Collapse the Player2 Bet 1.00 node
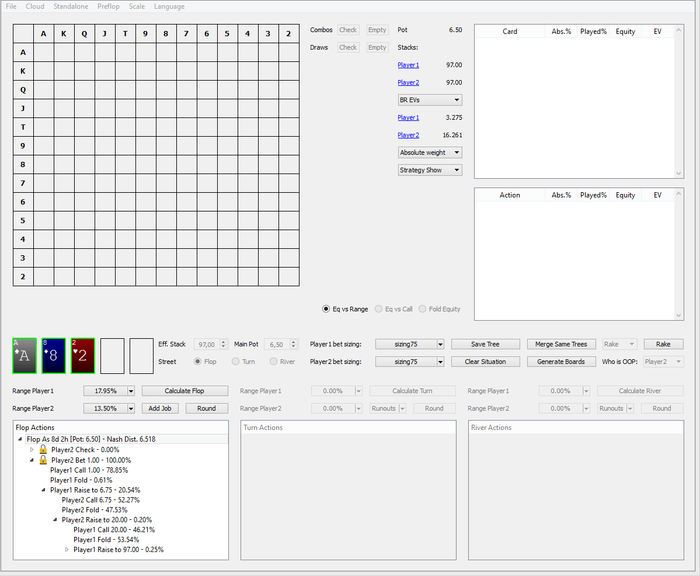 tap(32, 460)
